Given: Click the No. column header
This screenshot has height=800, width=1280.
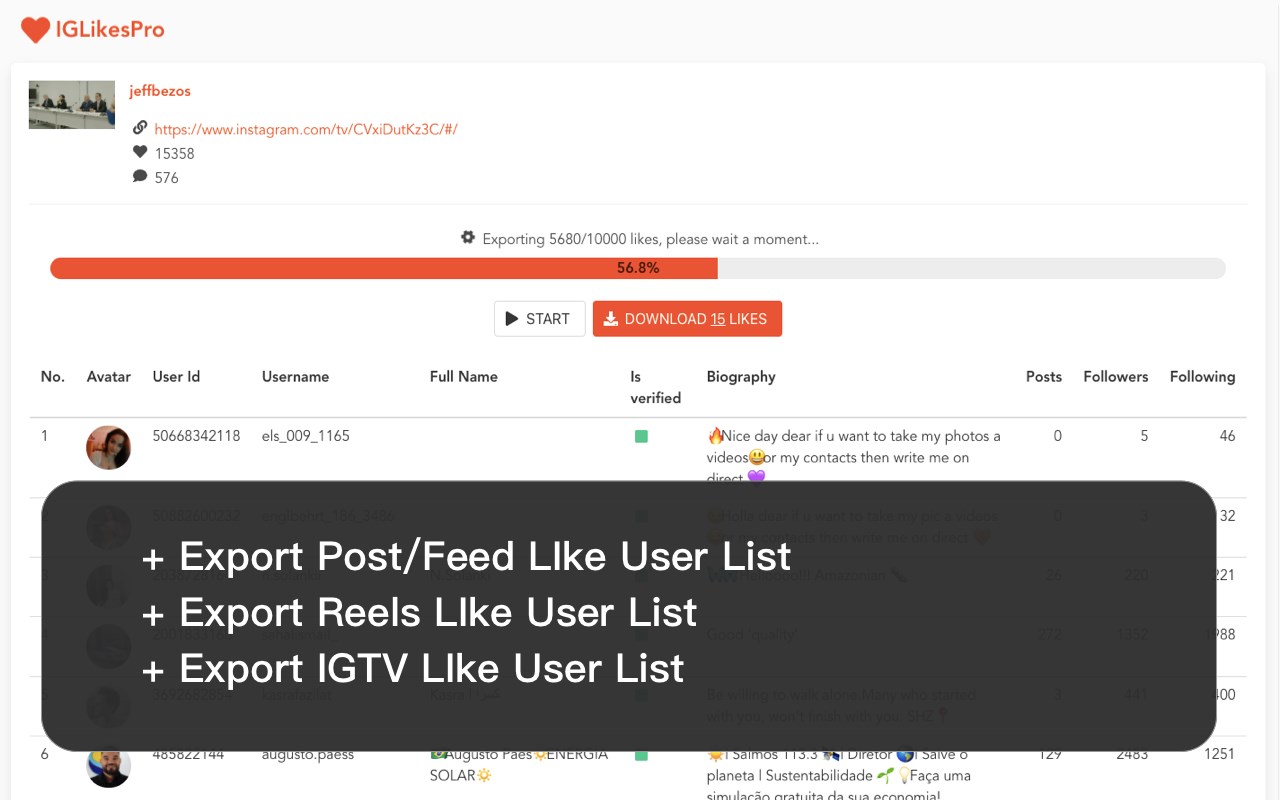Looking at the screenshot, I should coord(53,377).
